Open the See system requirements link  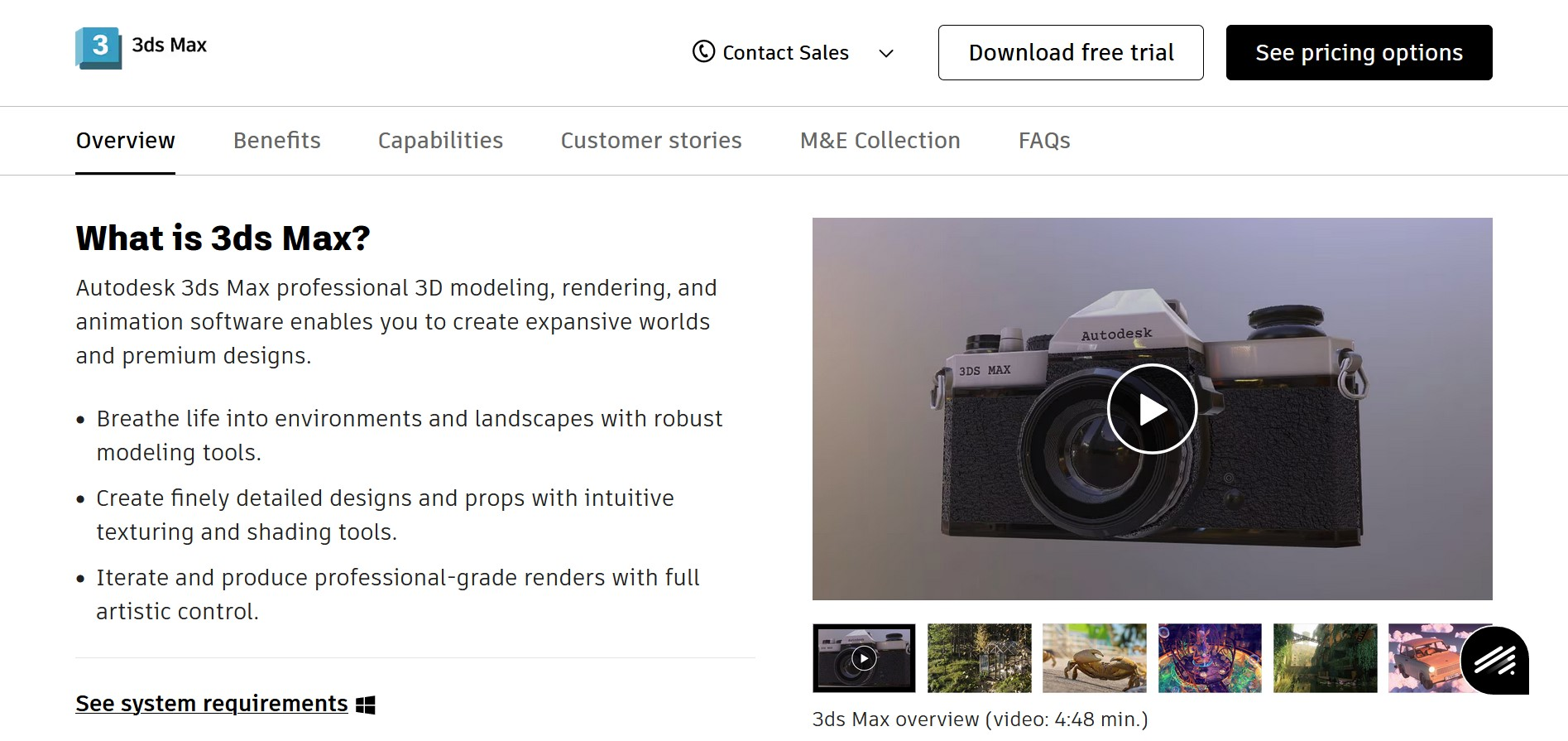click(211, 704)
